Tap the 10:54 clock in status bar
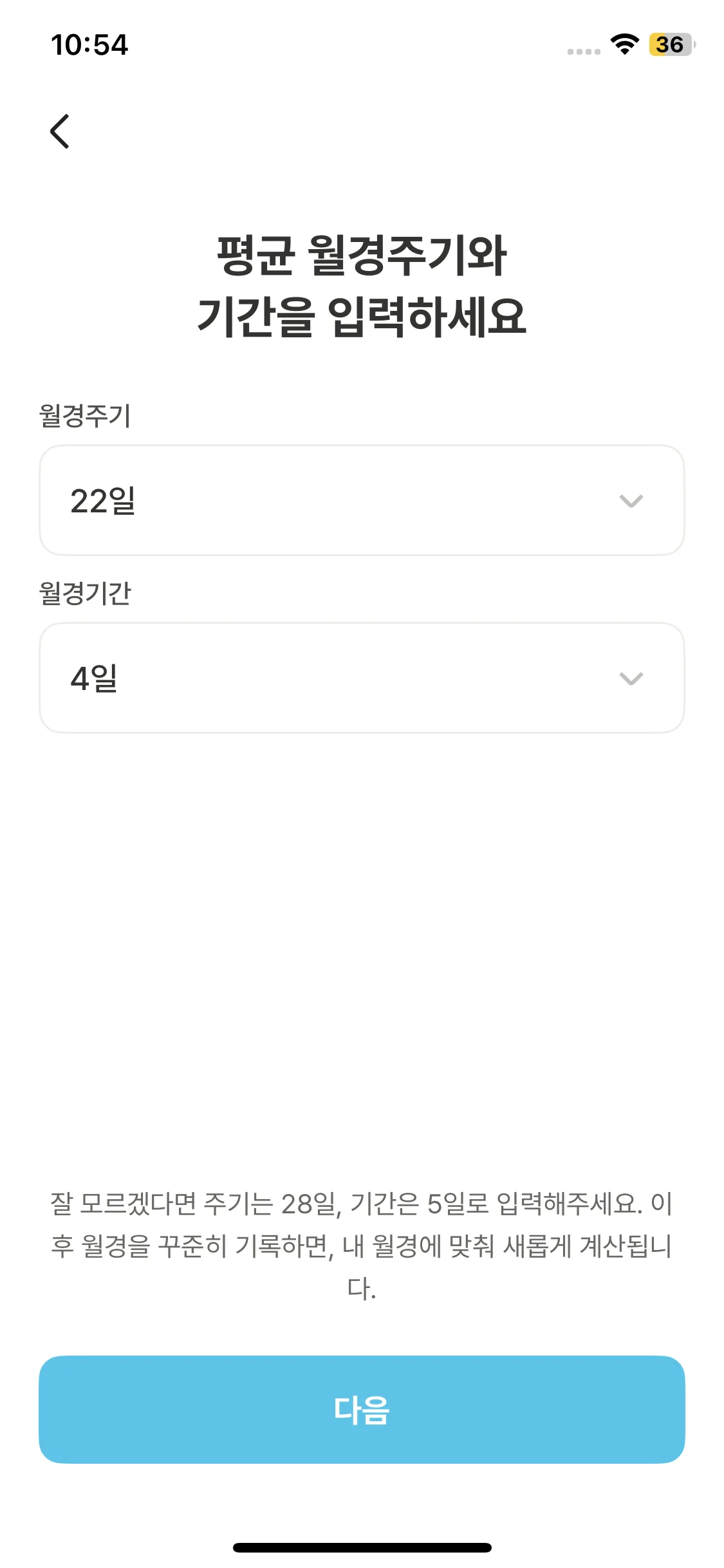Viewport: 724px width, 1568px height. point(89,45)
